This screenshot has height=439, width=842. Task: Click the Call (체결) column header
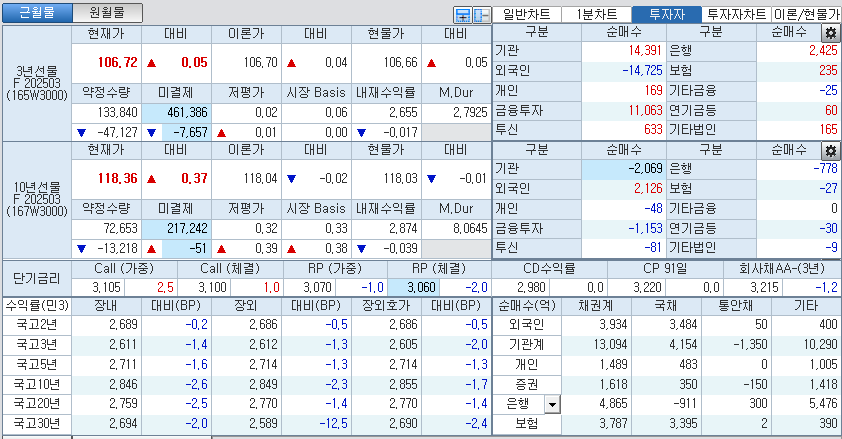pyautogui.click(x=230, y=268)
